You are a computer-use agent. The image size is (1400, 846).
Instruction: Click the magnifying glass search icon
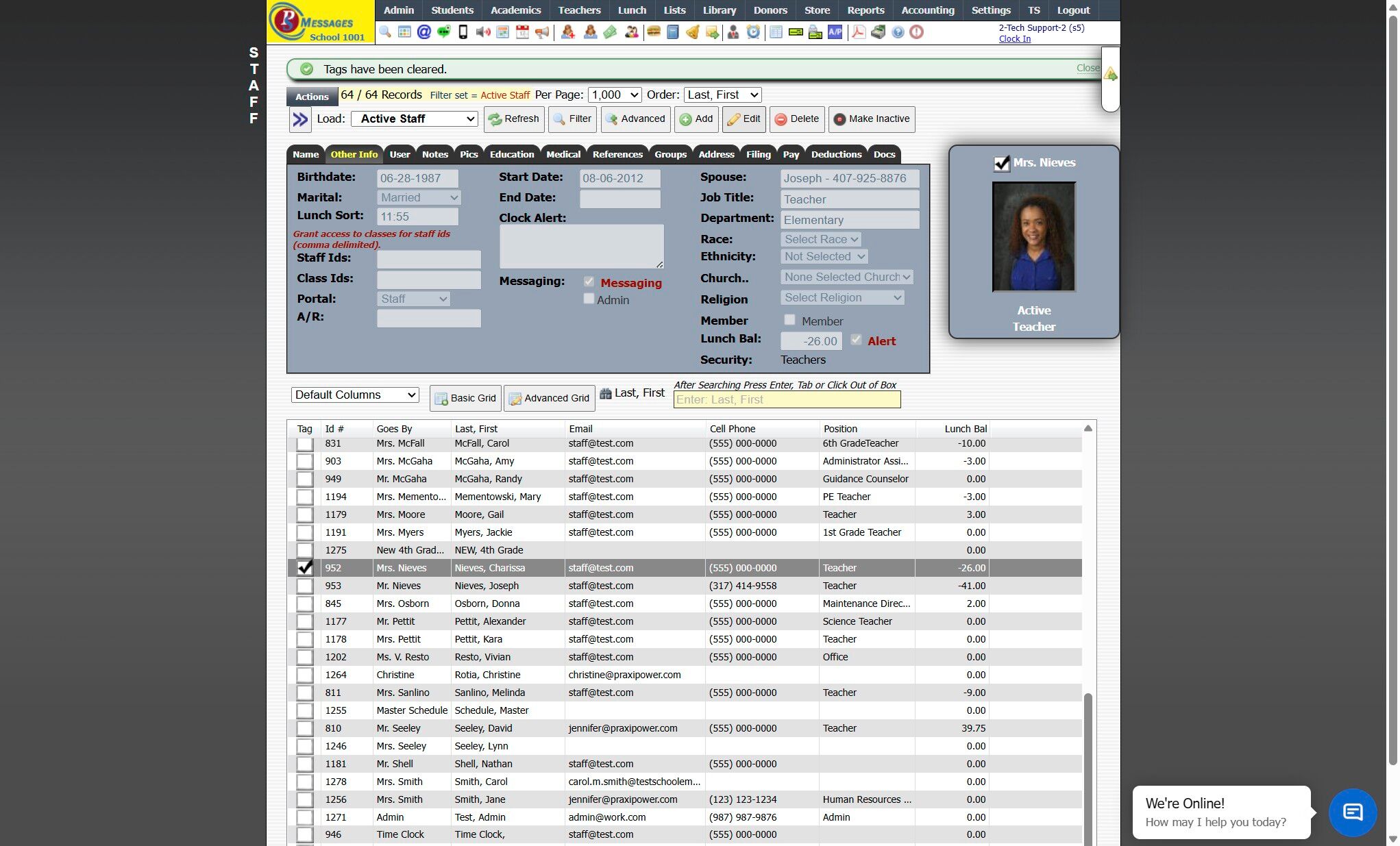coord(384,32)
